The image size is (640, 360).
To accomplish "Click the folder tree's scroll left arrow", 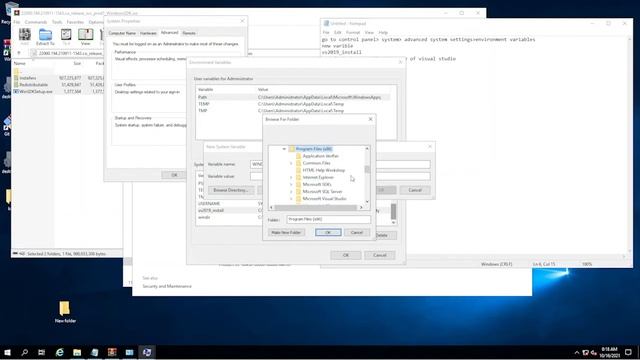I will coord(271,207).
